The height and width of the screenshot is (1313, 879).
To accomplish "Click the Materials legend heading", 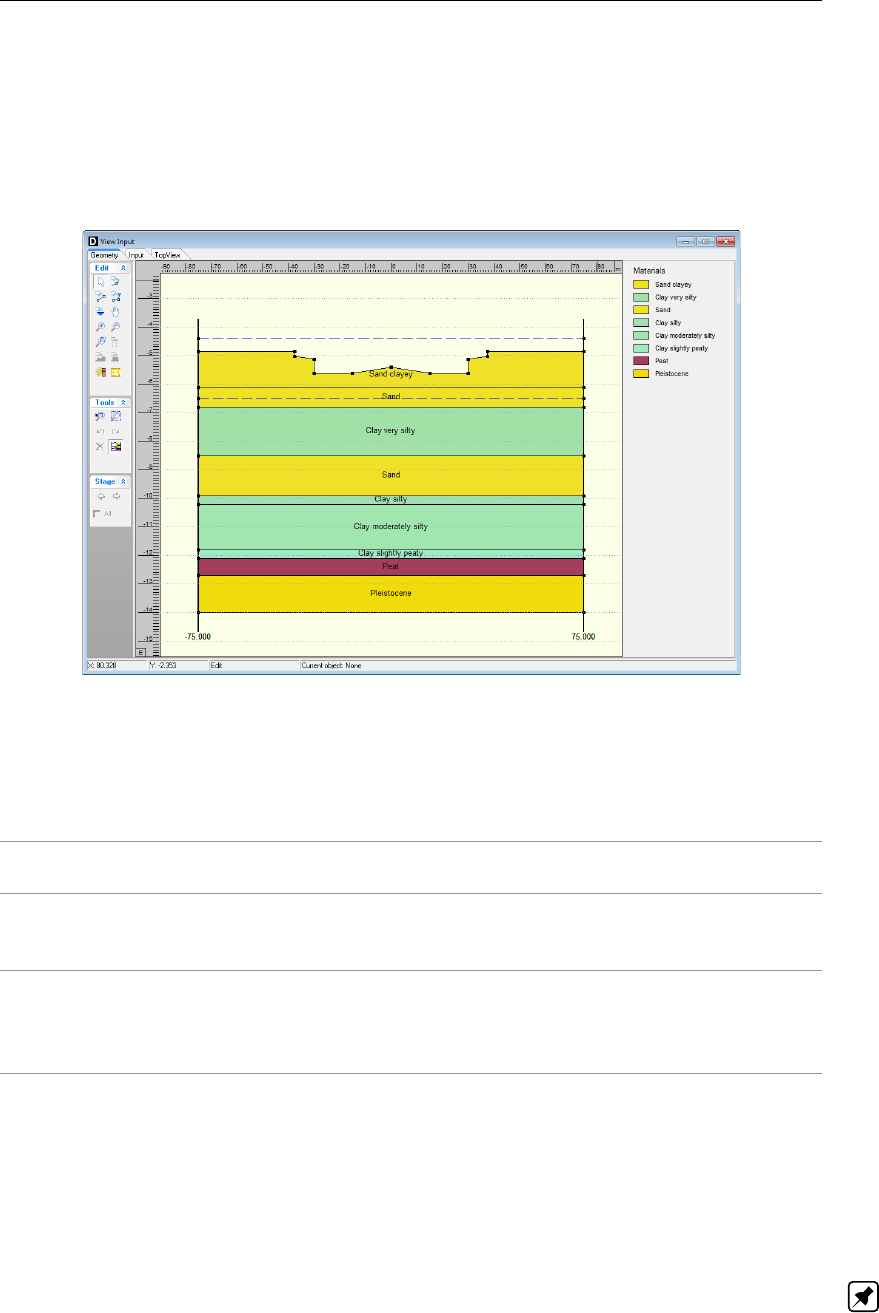I will click(x=648, y=270).
